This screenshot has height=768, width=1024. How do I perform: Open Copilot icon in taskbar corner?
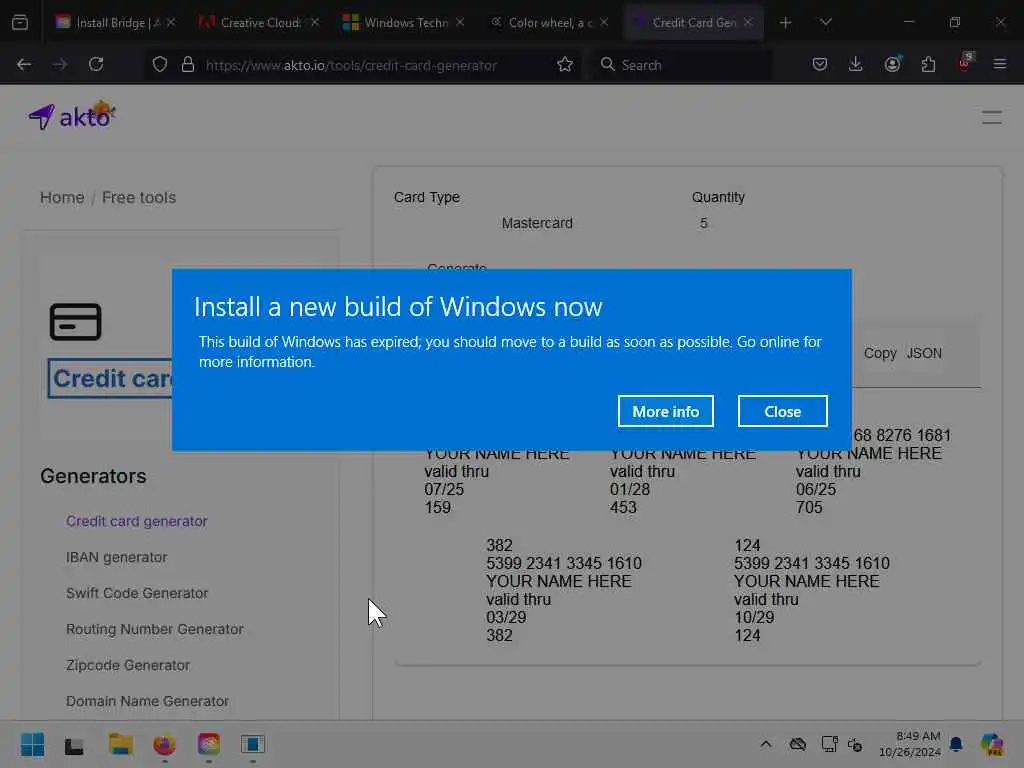click(992, 744)
